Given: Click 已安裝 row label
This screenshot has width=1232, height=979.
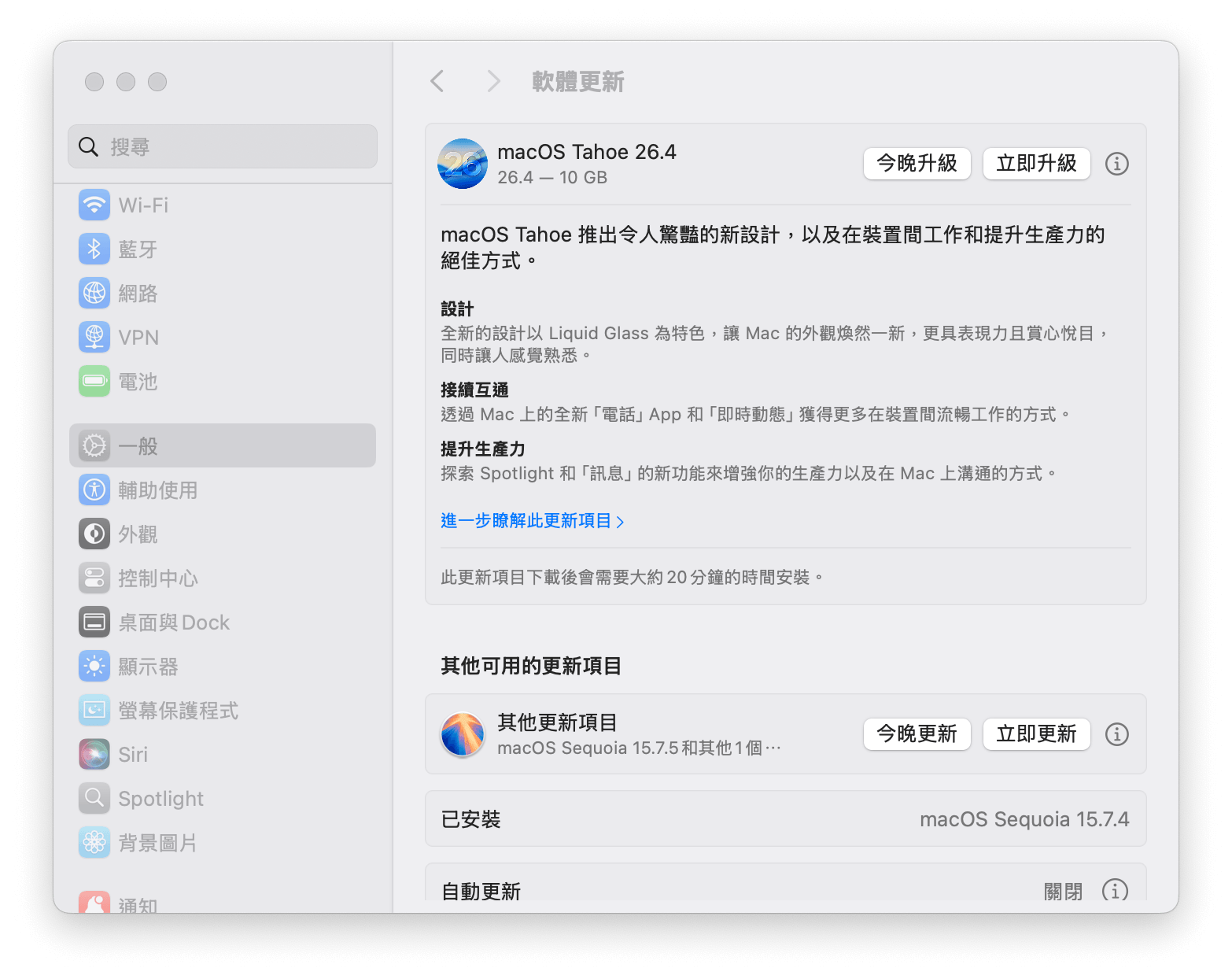Looking at the screenshot, I should pyautogui.click(x=470, y=819).
